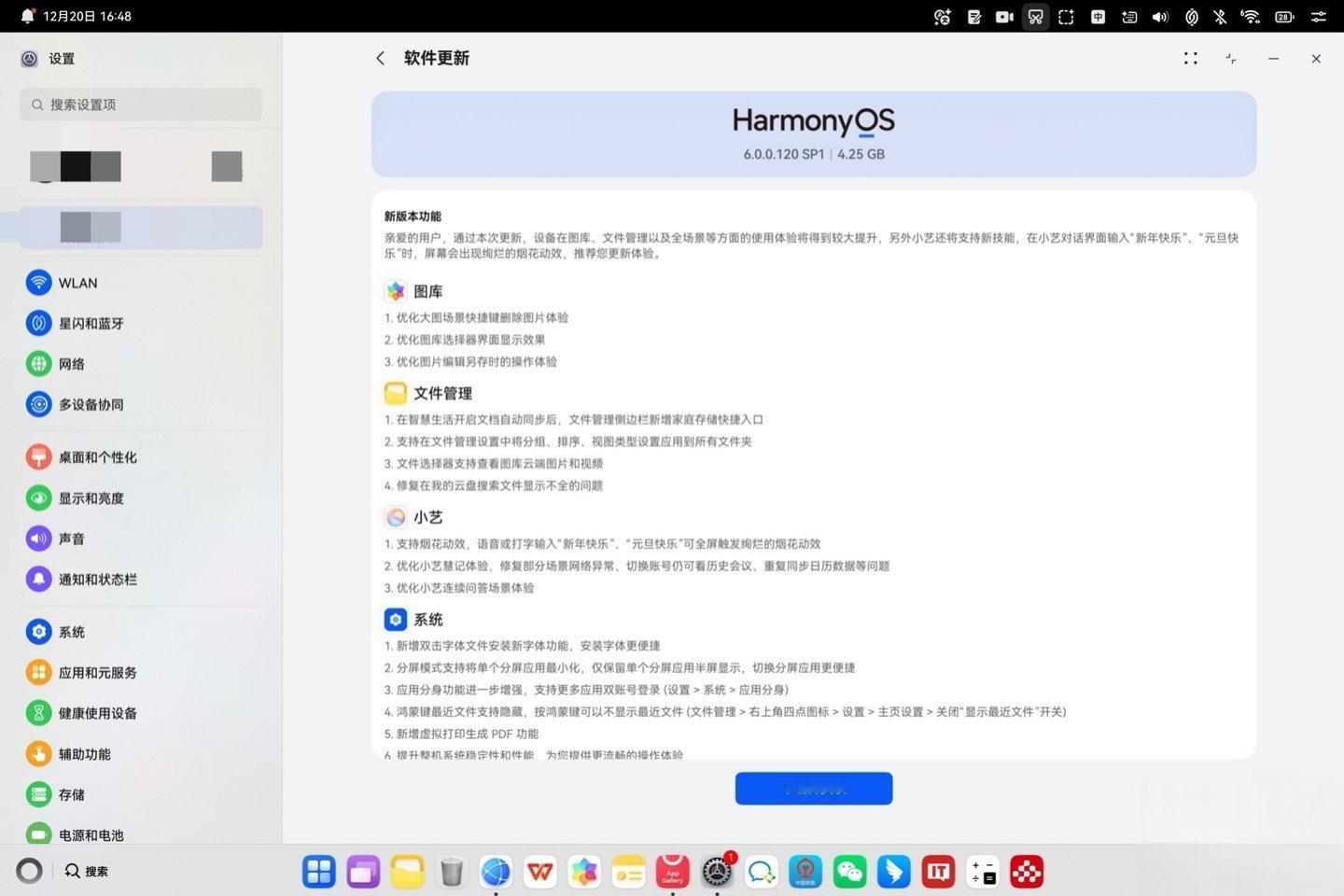1344x896 pixels.
Task: Open the purple multitasking app in dock
Action: click(363, 872)
